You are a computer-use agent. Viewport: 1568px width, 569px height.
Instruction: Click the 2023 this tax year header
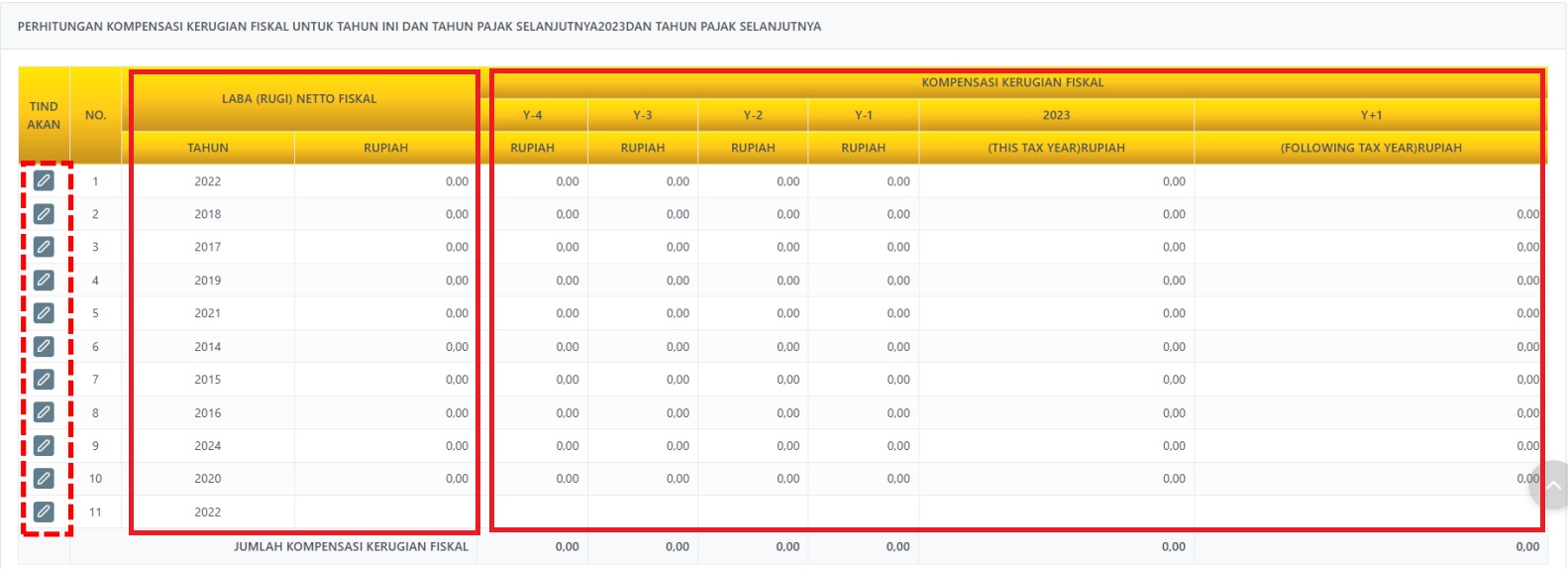[1056, 115]
